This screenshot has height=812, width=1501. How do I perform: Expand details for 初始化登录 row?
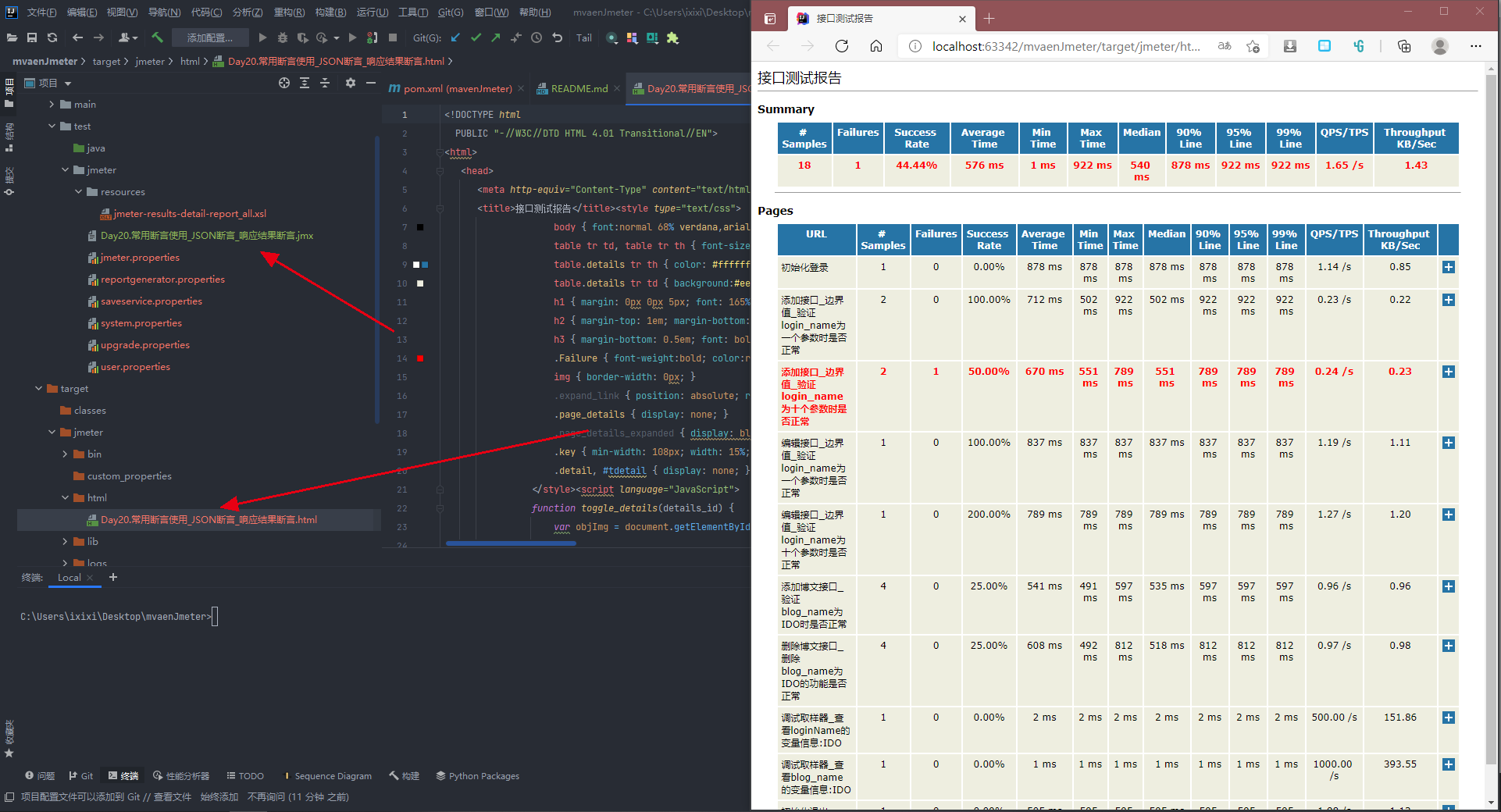(x=1448, y=267)
